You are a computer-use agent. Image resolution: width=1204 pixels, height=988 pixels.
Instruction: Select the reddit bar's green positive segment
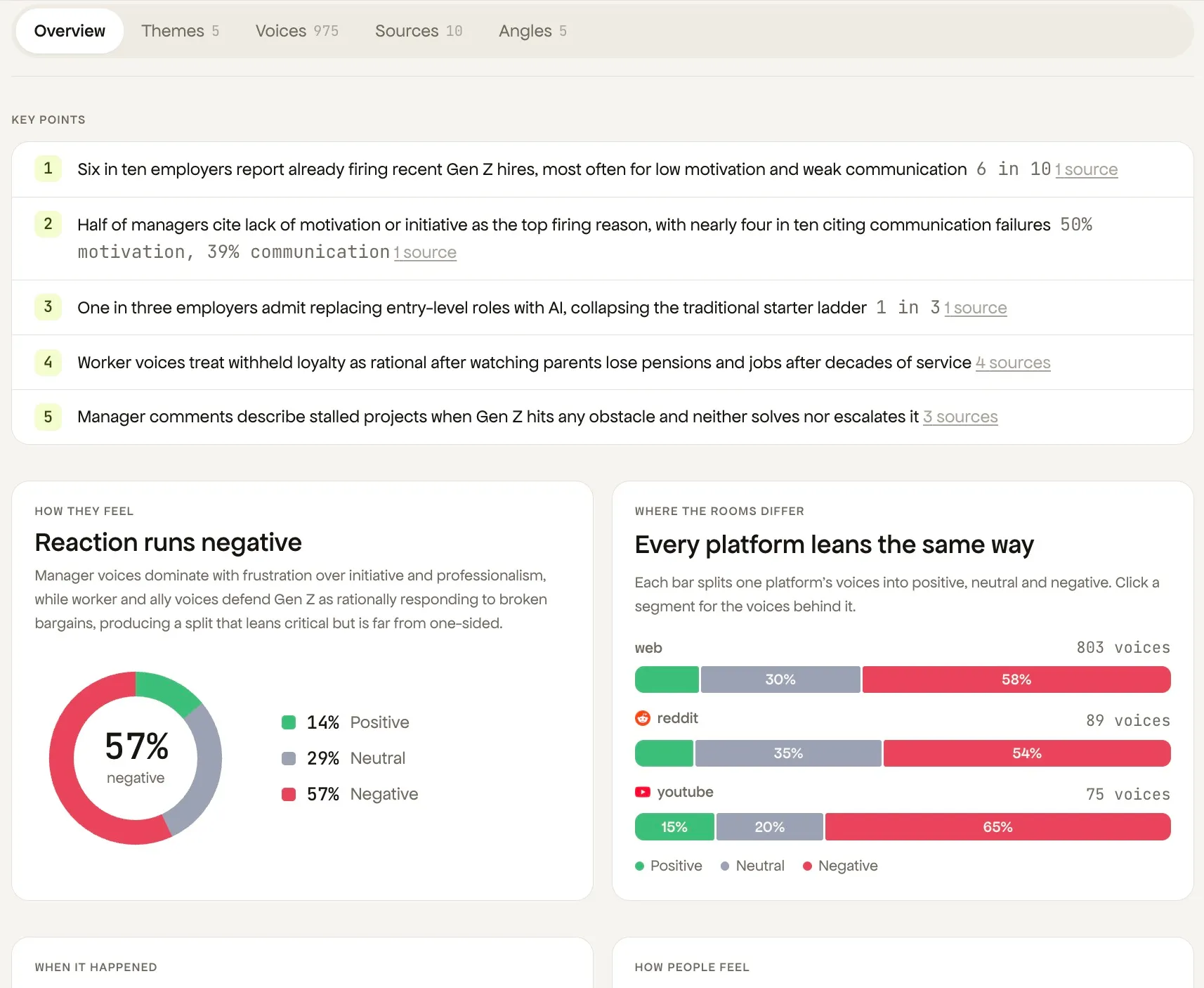coord(664,753)
